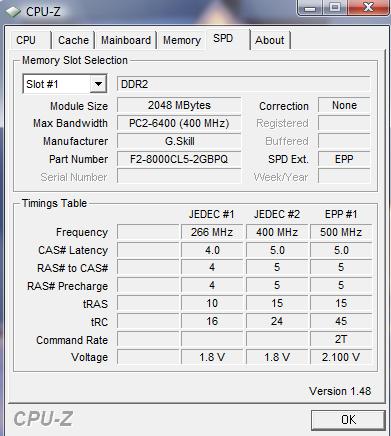The width and height of the screenshot is (391, 436).
Task: Click the RAS# Precharge row label
Action: (68, 286)
